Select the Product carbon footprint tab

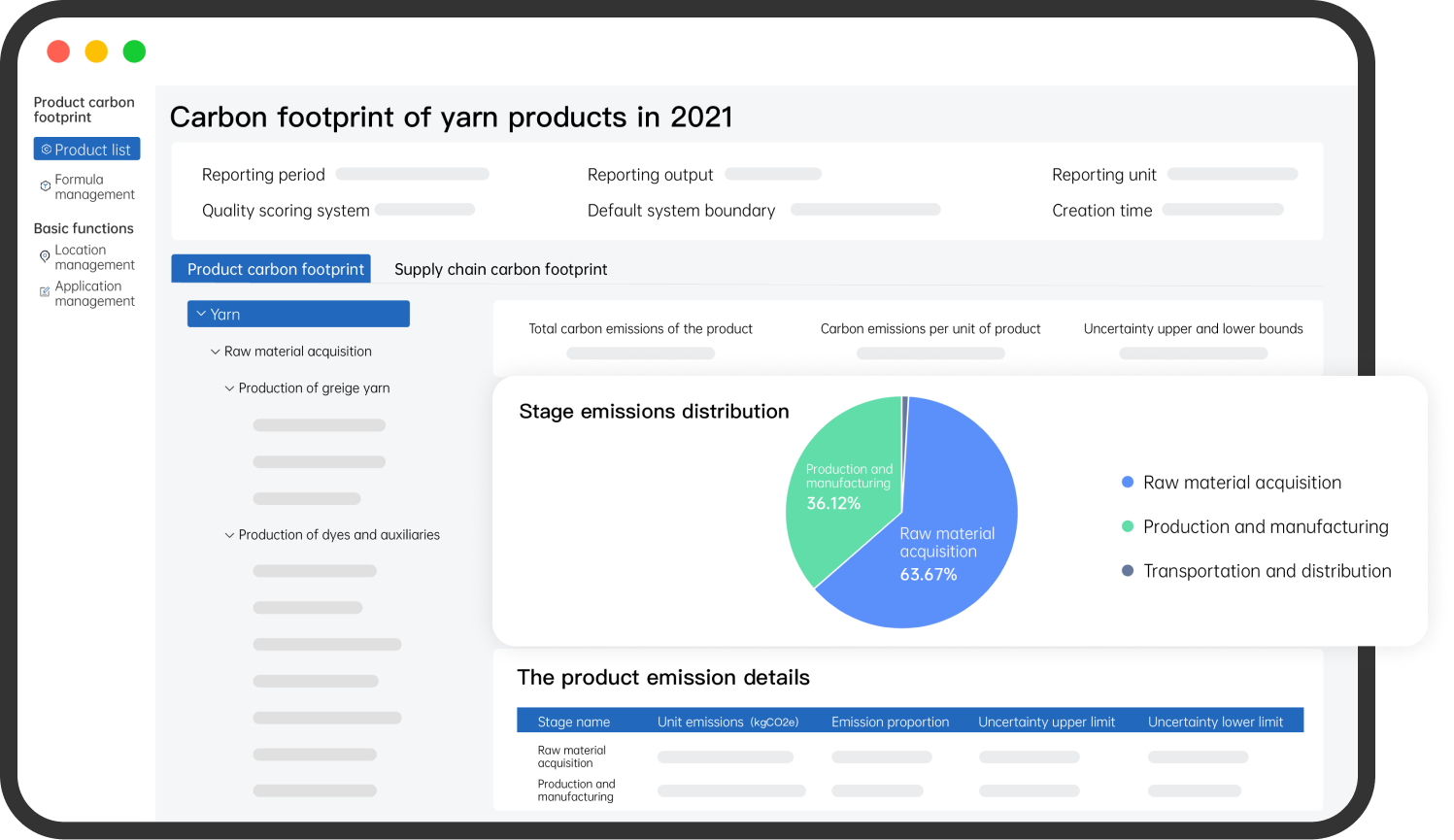pos(275,269)
